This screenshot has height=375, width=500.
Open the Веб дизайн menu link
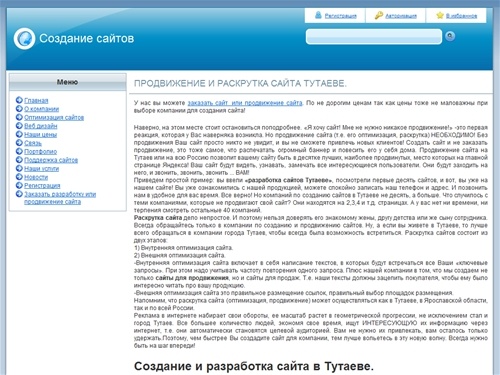[41, 126]
